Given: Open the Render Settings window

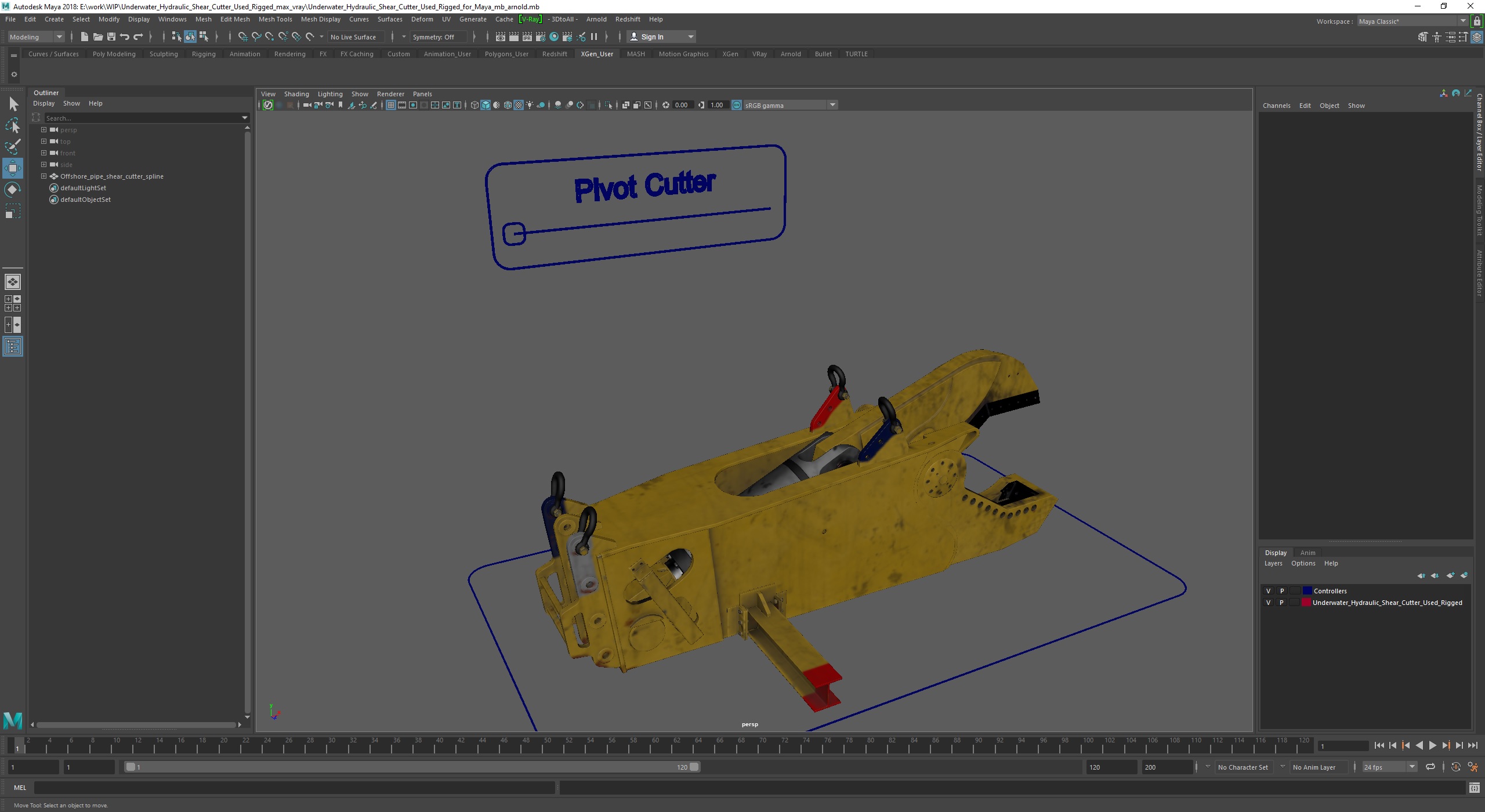Looking at the screenshot, I should (540, 37).
